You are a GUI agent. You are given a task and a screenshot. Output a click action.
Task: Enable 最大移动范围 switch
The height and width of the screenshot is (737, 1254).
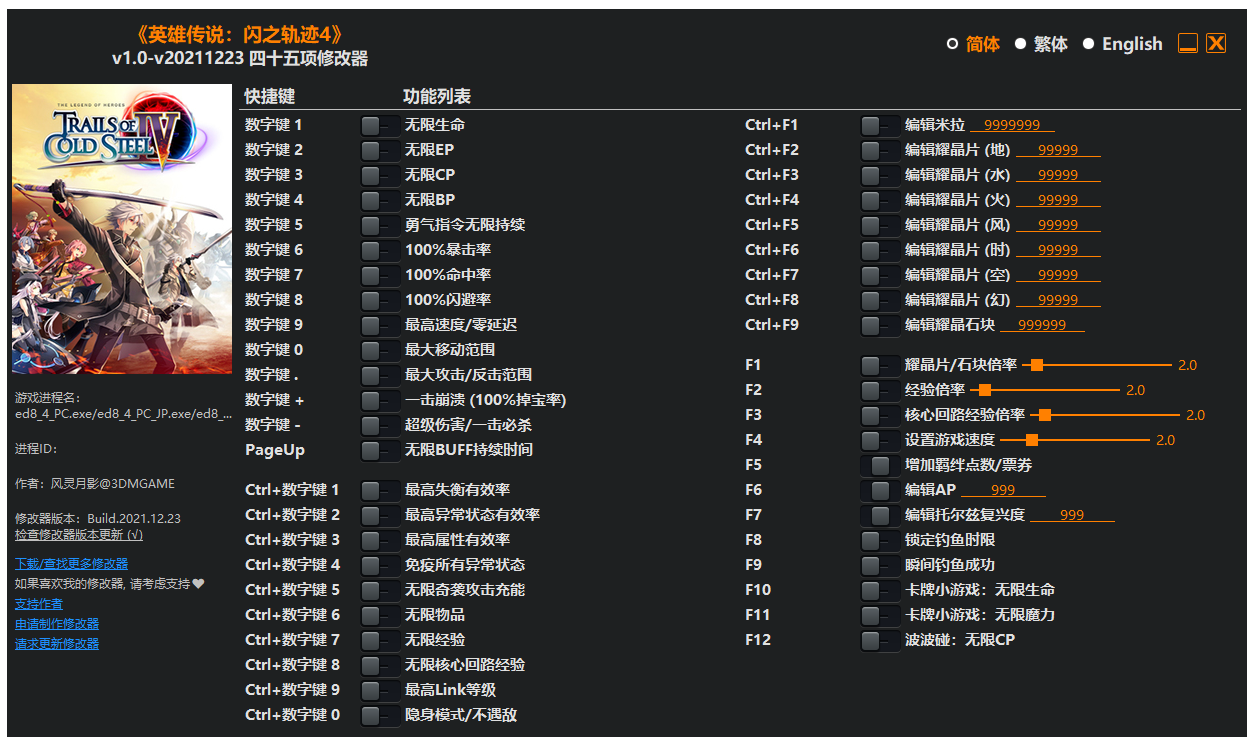coord(380,350)
